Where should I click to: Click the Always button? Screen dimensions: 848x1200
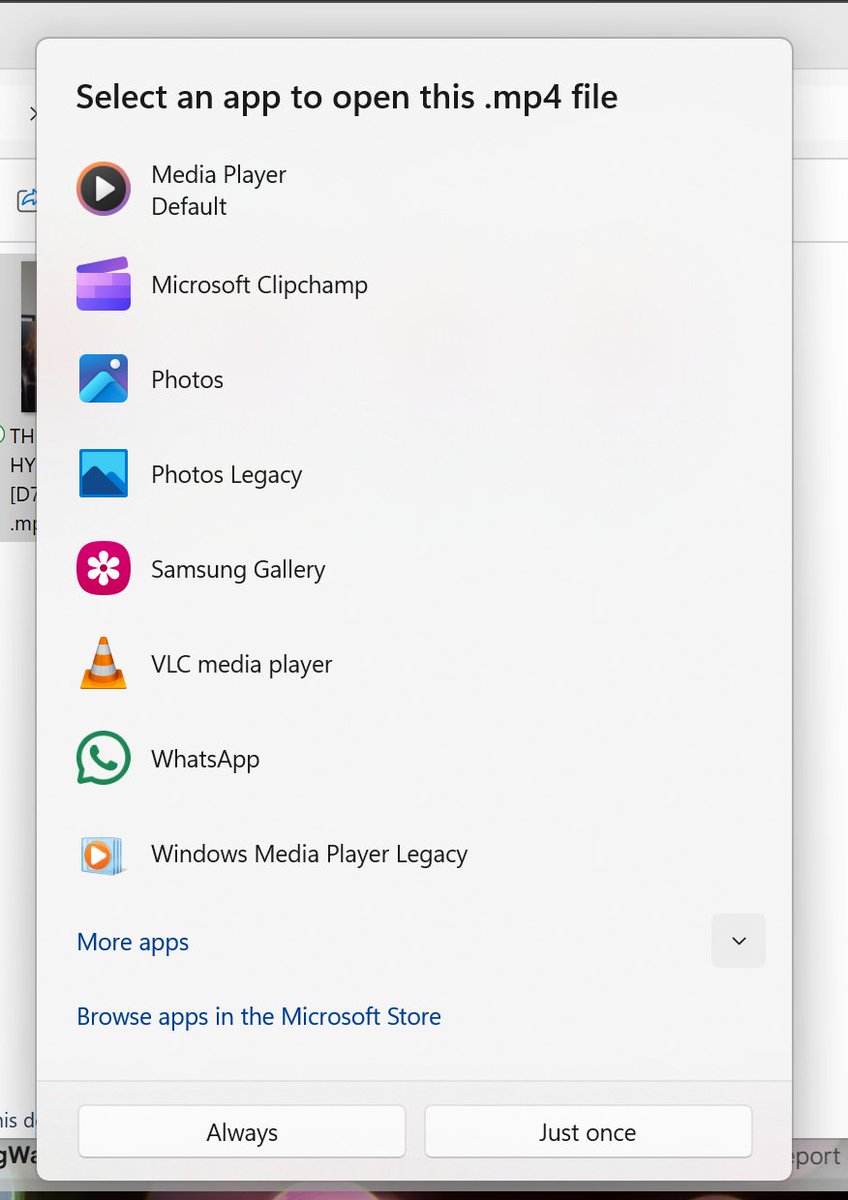(242, 1132)
